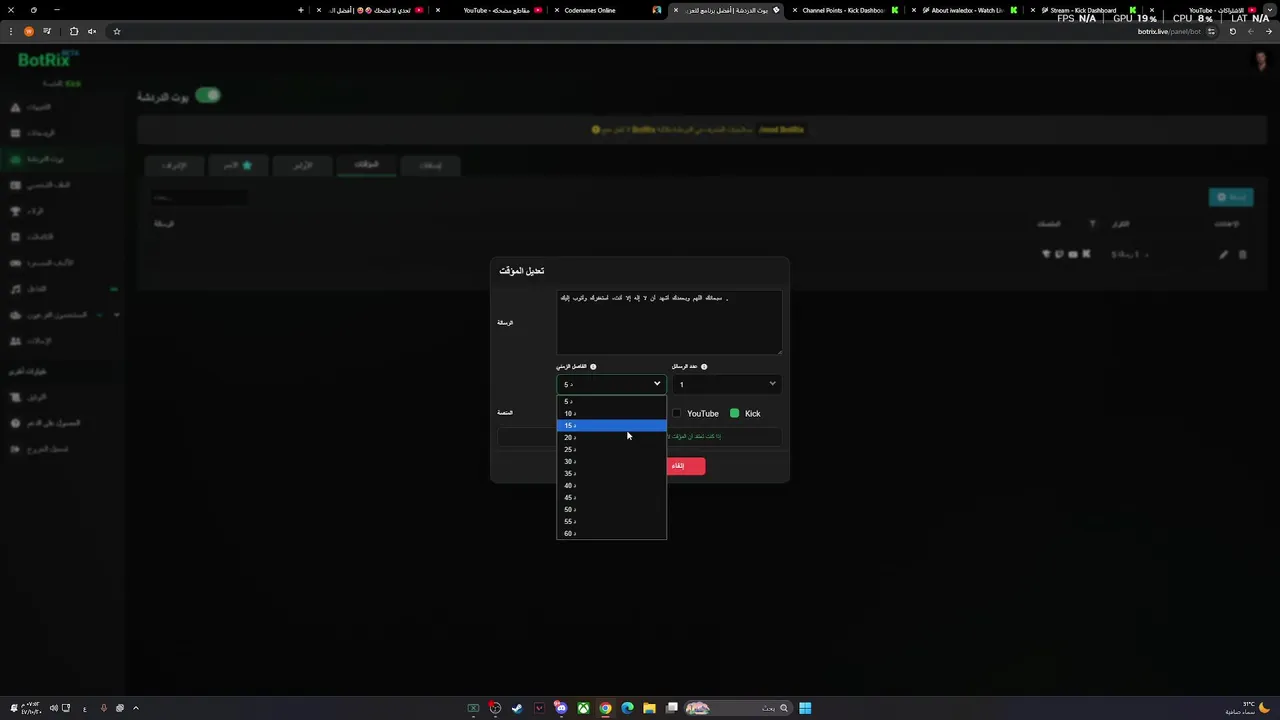
Task: Select the 5 minute interval option
Action: (611, 401)
